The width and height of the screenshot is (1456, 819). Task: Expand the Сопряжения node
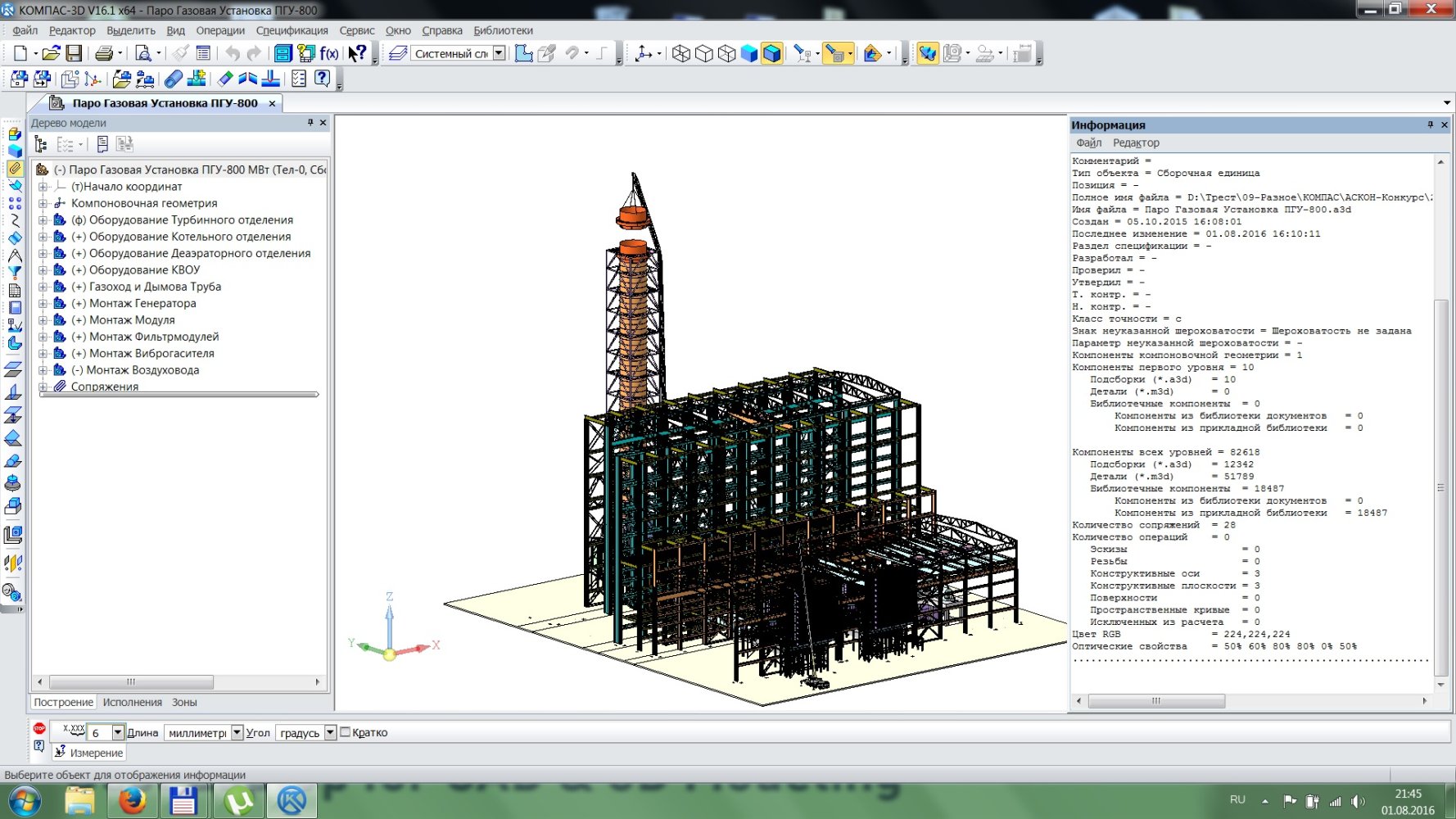tap(43, 387)
